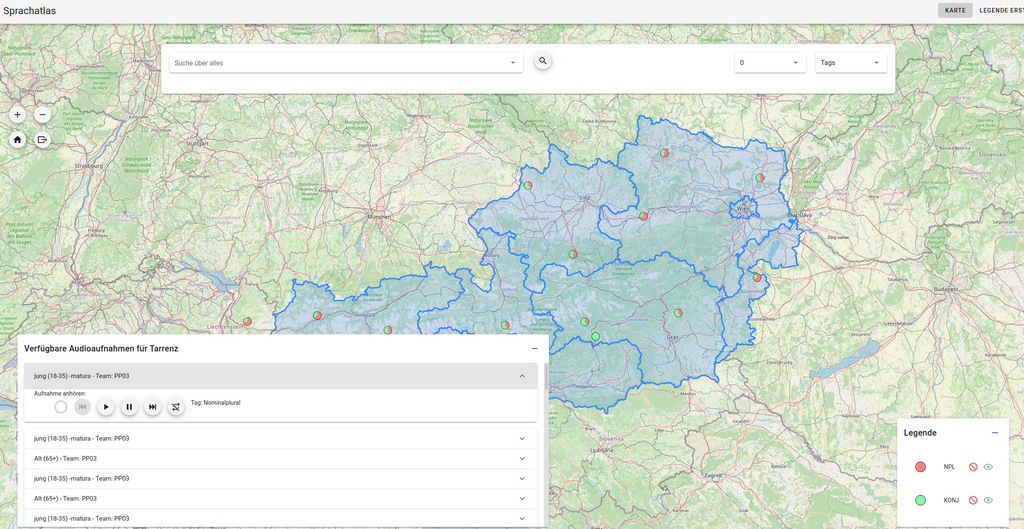Click the 'Verfügbare Audioaufnahmen für Tarrenz' heading
This screenshot has height=529, width=1024.
click(101, 349)
